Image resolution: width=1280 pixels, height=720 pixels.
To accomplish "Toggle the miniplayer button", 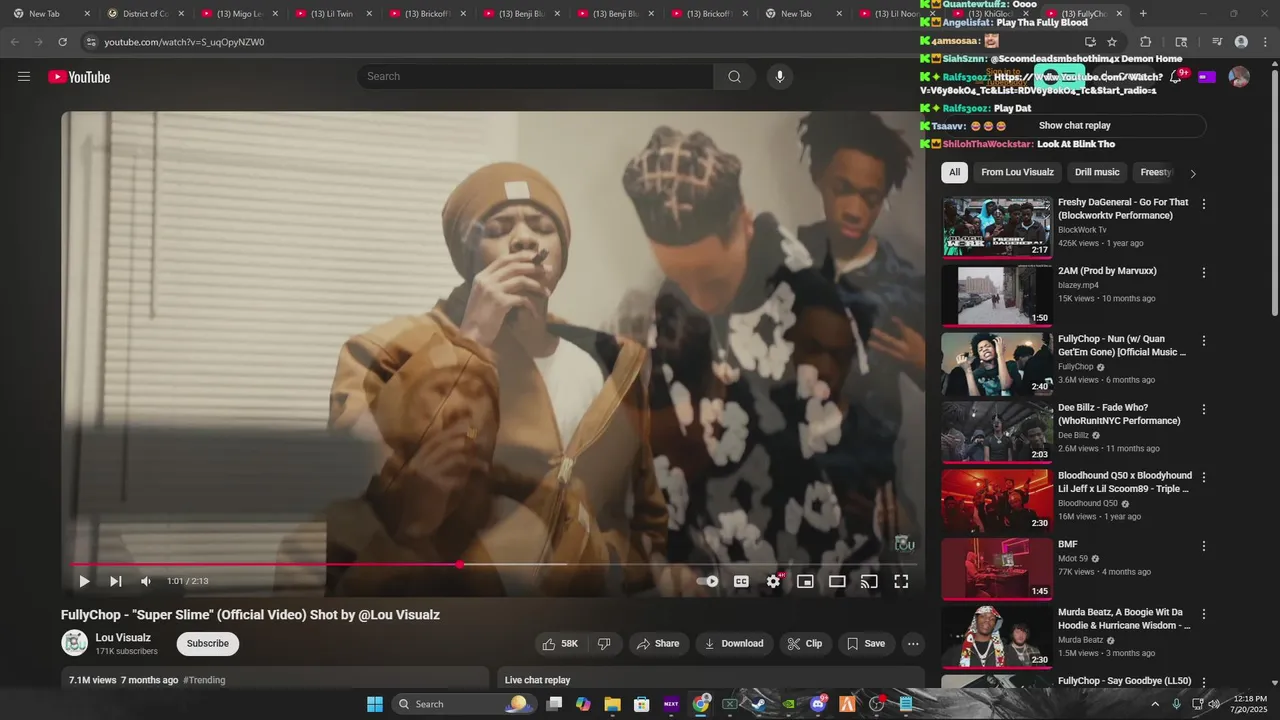I will (805, 581).
